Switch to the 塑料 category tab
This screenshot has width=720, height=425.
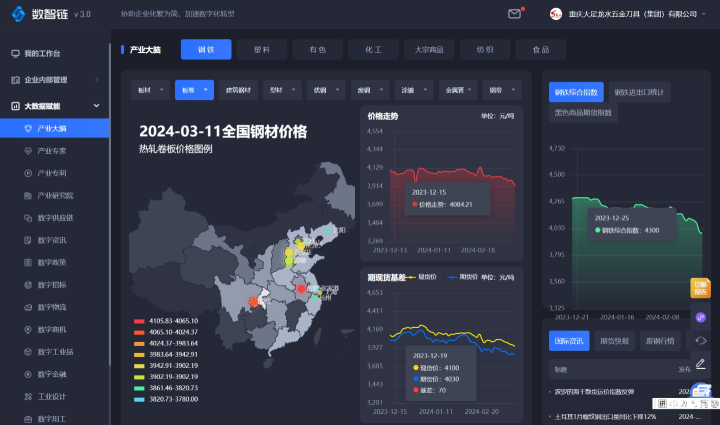click(262, 49)
